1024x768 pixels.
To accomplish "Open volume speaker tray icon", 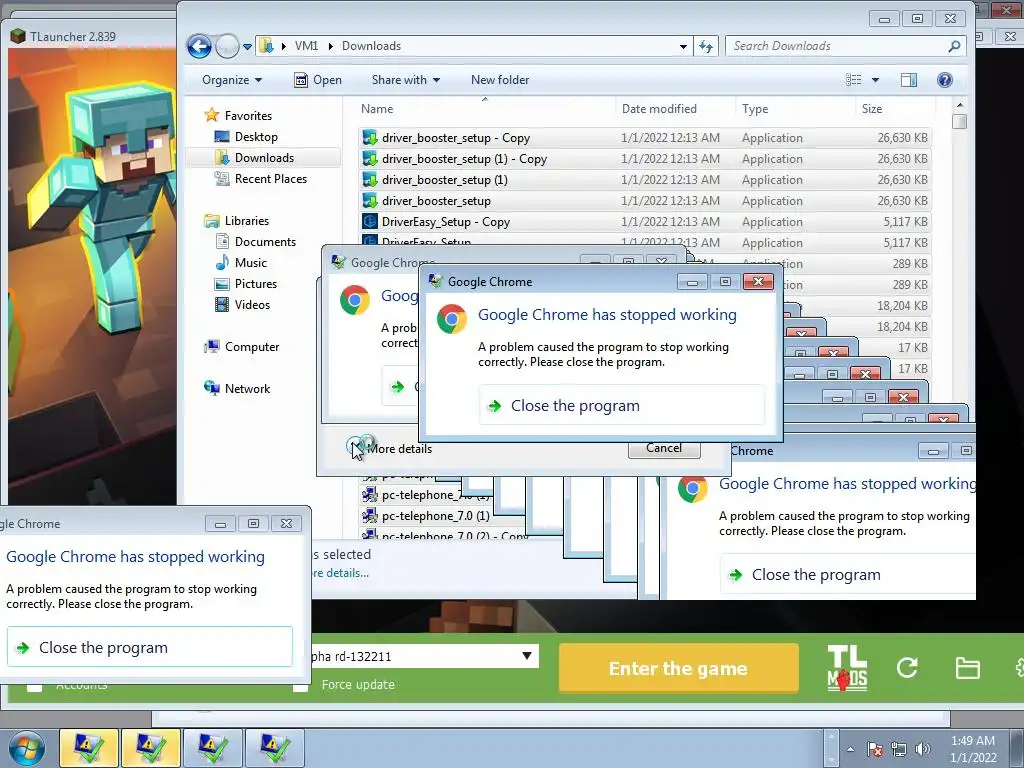I will point(922,749).
